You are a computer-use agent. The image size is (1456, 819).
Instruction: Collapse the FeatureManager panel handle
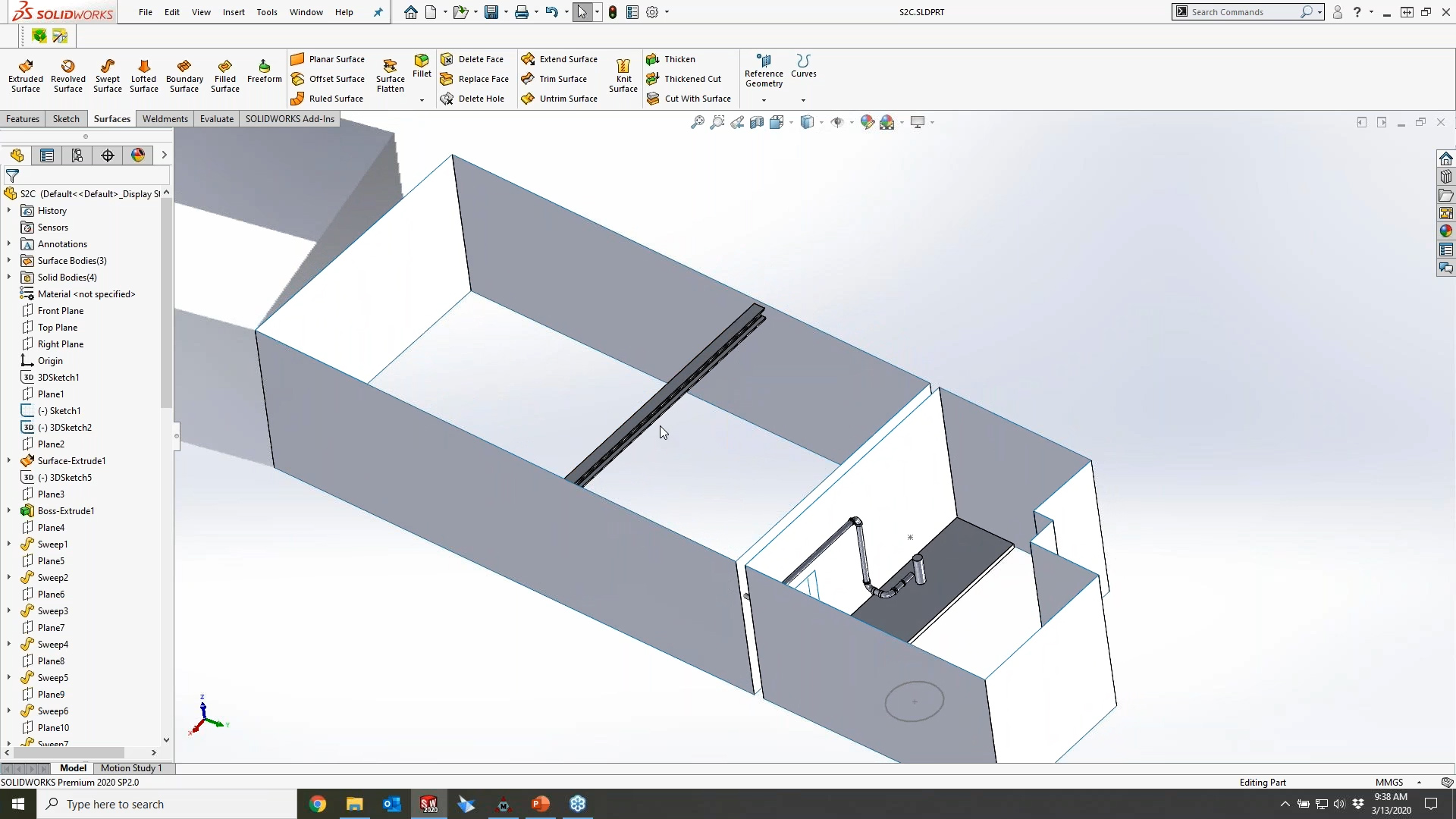177,436
